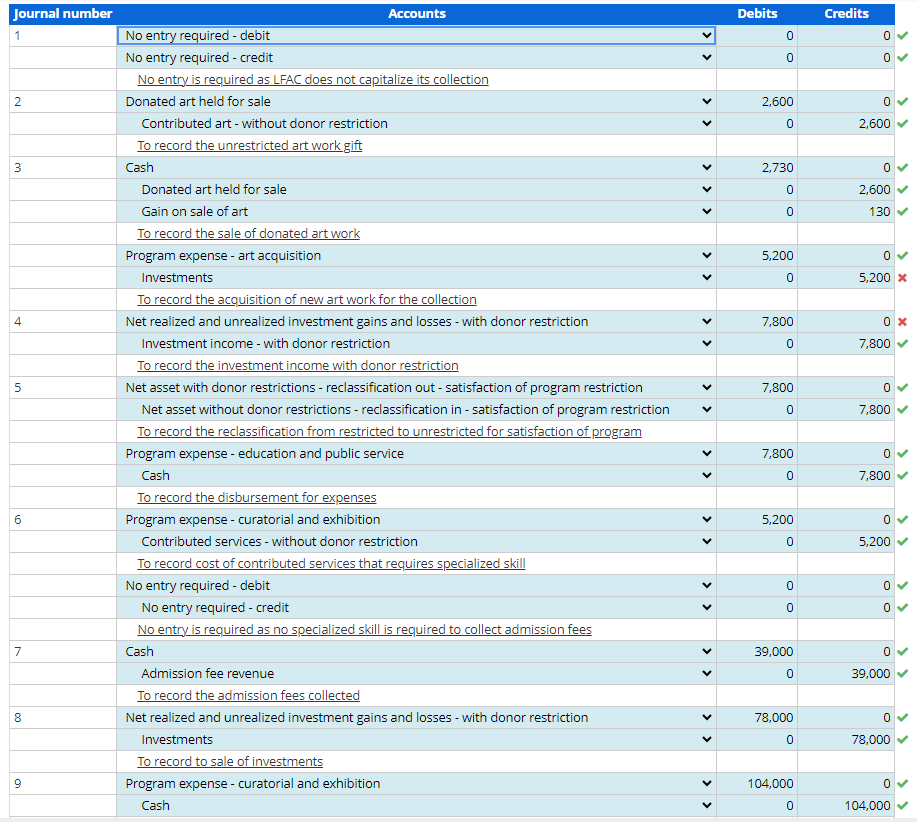The width and height of the screenshot is (917, 822).
Task: Open the 'No entry required - debit' dropdown in journal 1
Action: coord(416,36)
